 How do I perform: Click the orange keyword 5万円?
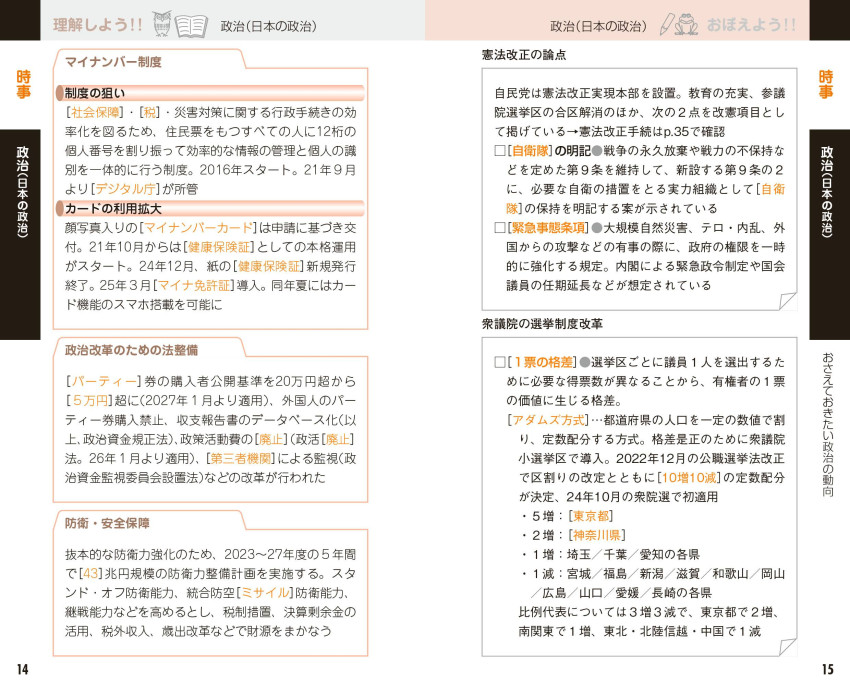89,401
